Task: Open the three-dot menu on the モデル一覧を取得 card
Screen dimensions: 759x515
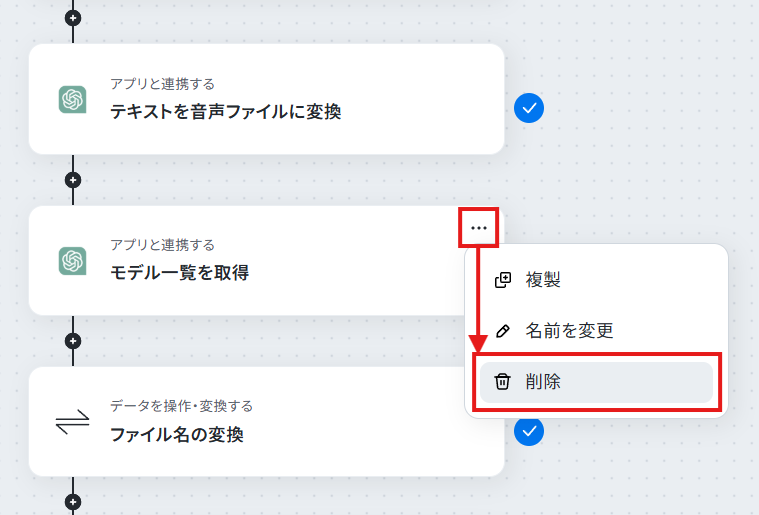Action: pos(479,228)
